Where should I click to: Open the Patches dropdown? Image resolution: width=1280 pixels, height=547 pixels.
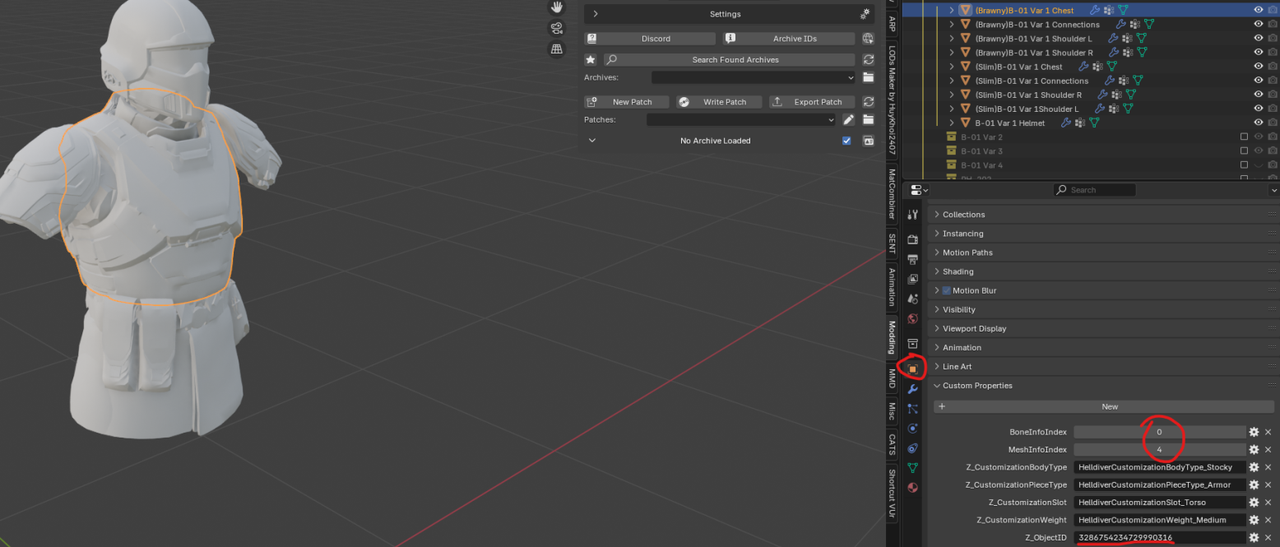pyautogui.click(x=741, y=120)
